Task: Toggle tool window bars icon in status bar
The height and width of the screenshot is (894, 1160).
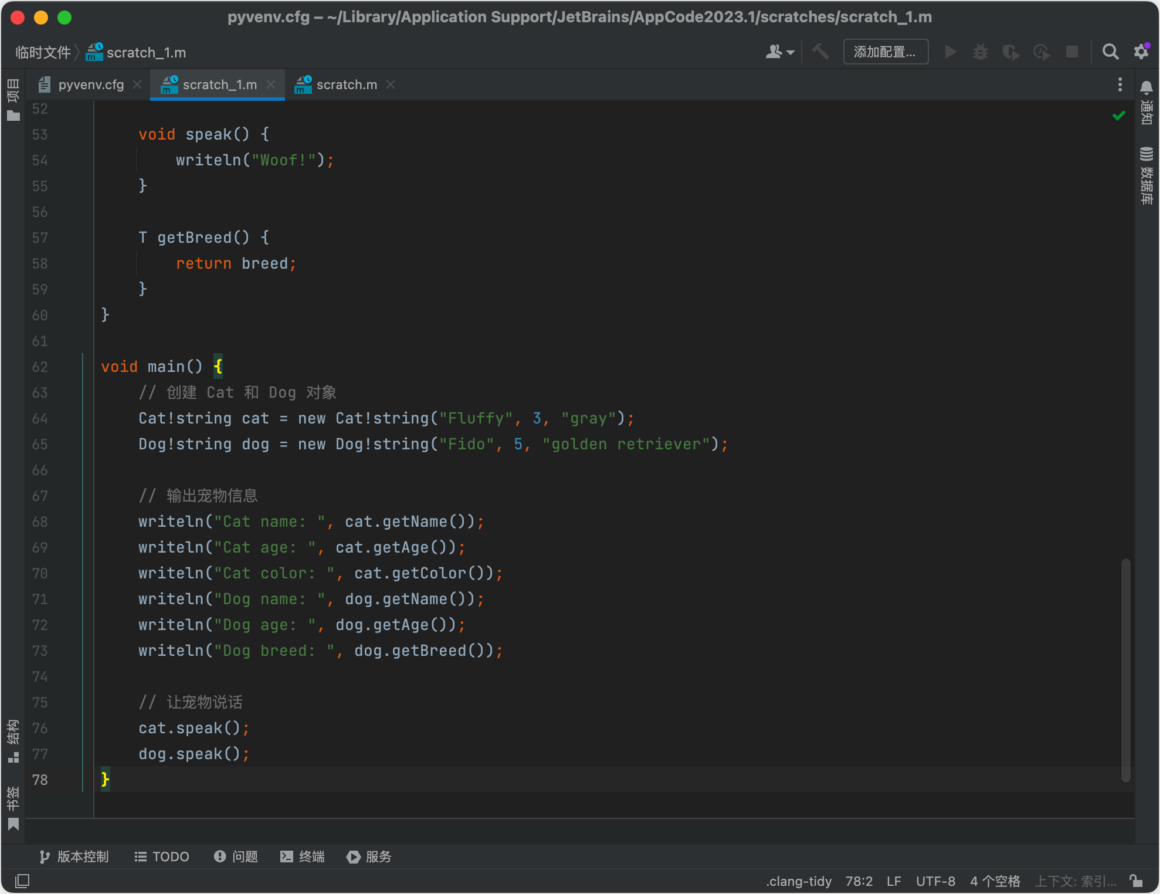Action: point(22,881)
